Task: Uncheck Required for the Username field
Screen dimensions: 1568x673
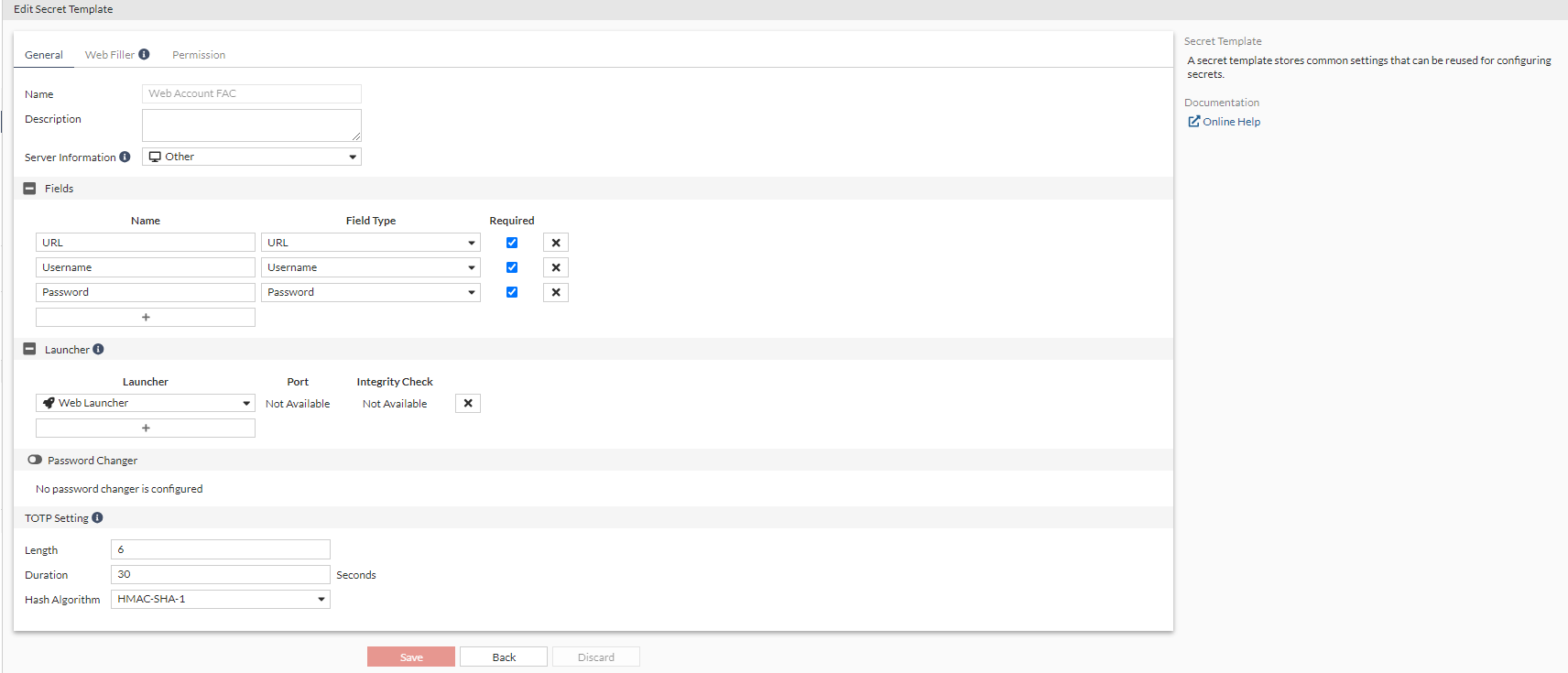Action: click(x=512, y=267)
